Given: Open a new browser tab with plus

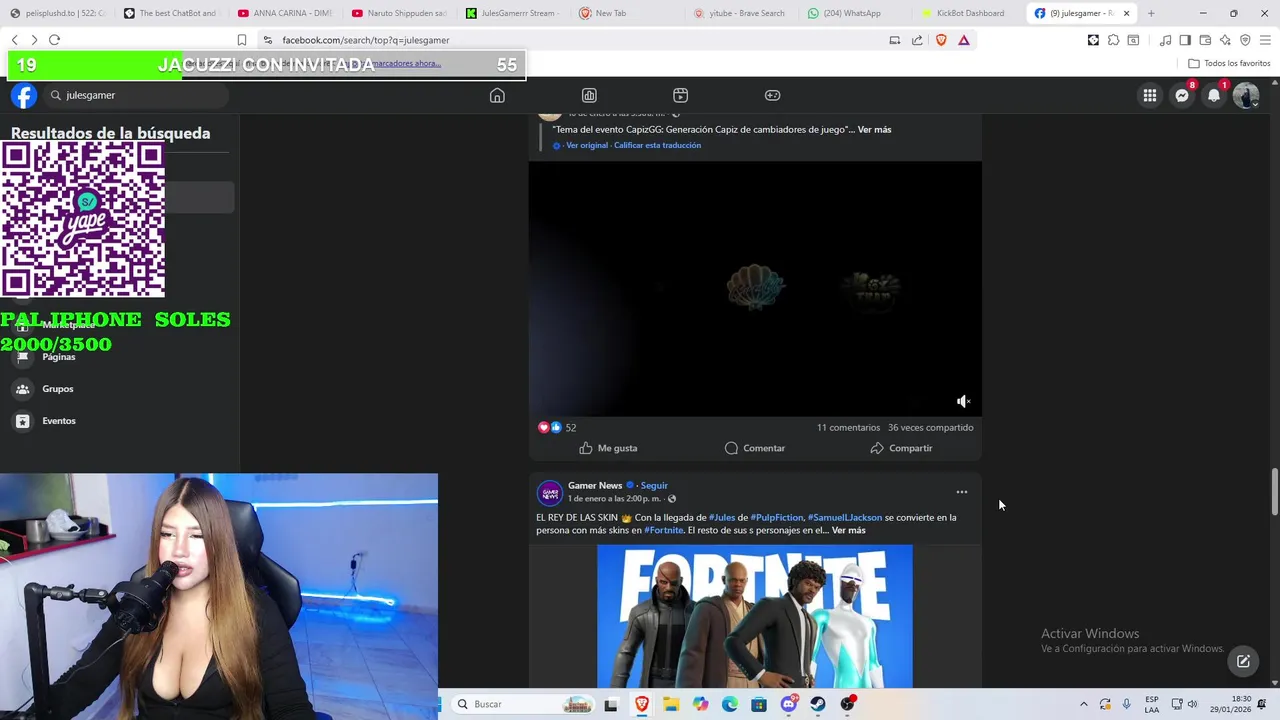Looking at the screenshot, I should [1151, 13].
